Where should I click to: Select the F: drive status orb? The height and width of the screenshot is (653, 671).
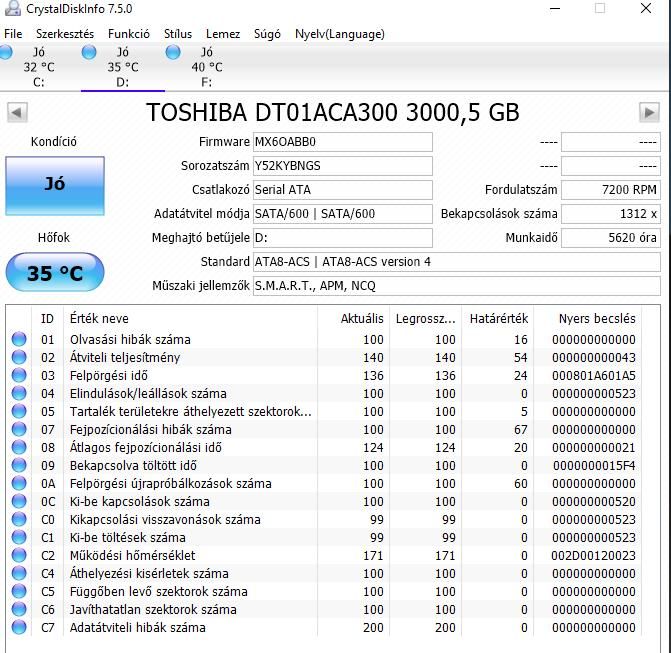(173, 52)
